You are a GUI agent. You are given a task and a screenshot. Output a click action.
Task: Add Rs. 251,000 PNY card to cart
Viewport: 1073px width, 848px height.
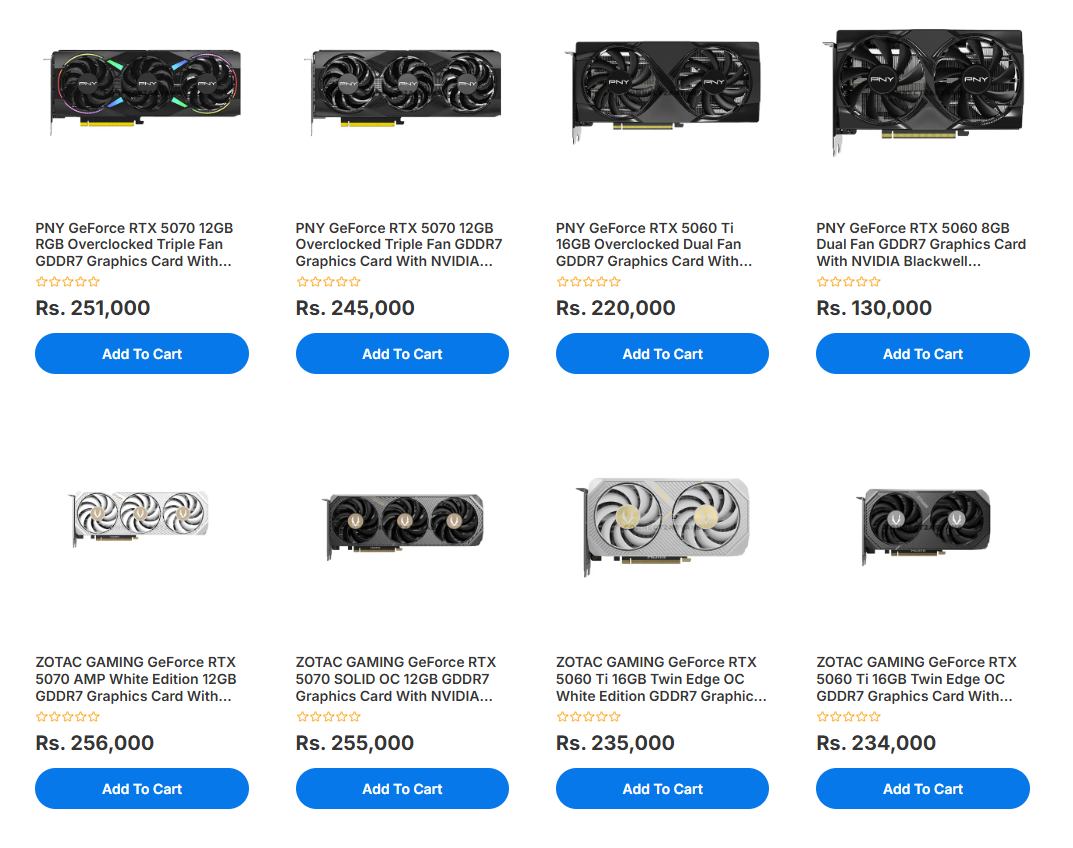pos(142,354)
